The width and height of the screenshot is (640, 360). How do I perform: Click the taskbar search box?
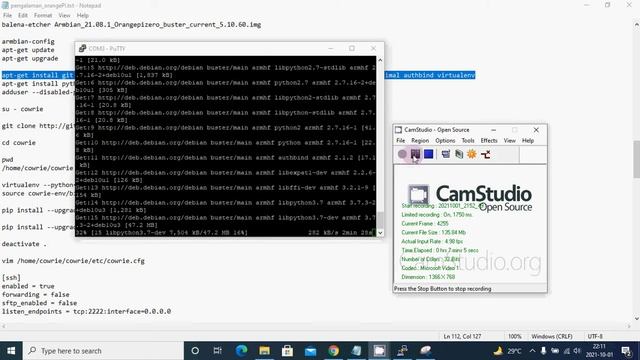click(x=103, y=351)
